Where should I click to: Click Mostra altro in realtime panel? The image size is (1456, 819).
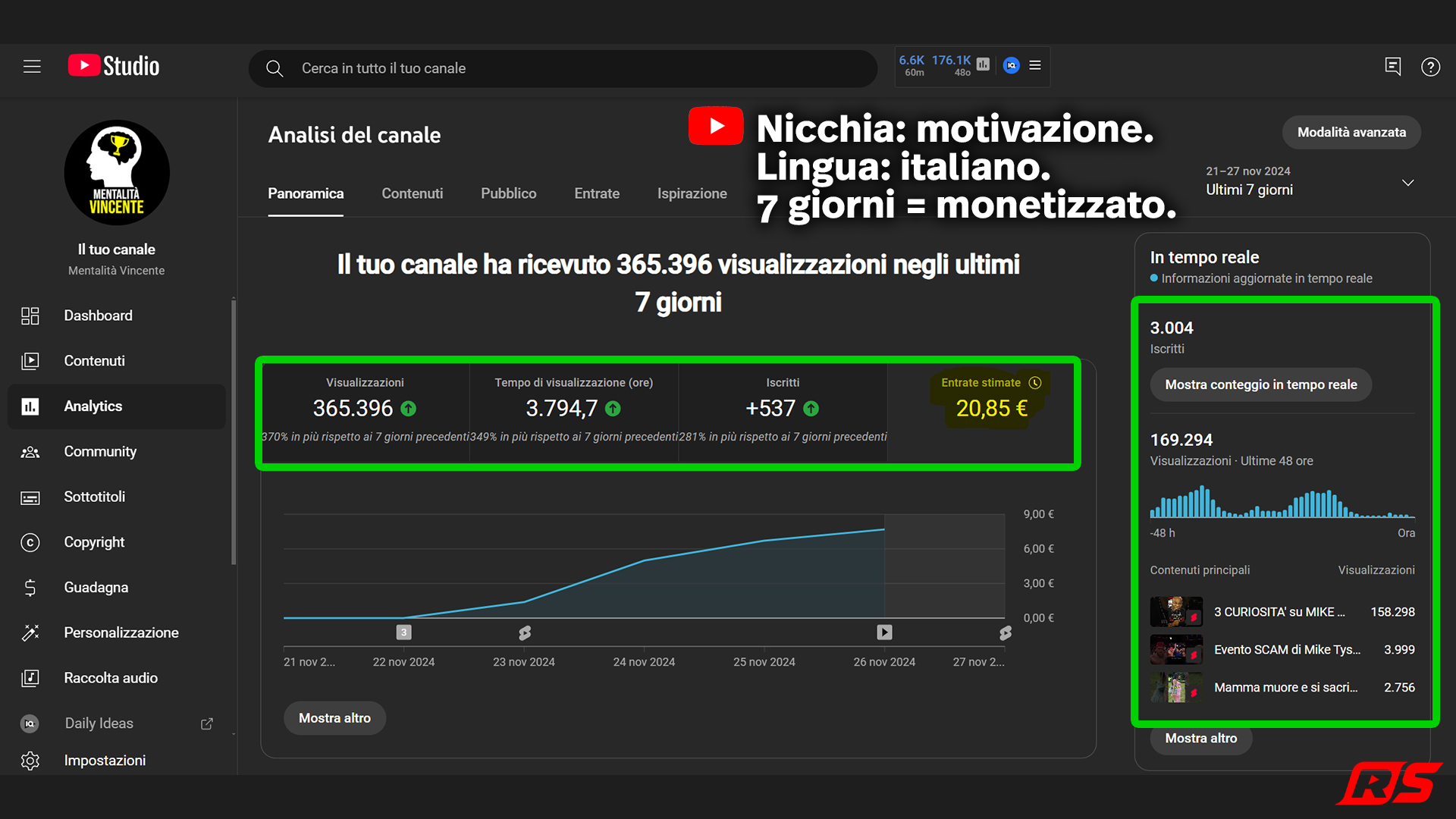click(1201, 739)
